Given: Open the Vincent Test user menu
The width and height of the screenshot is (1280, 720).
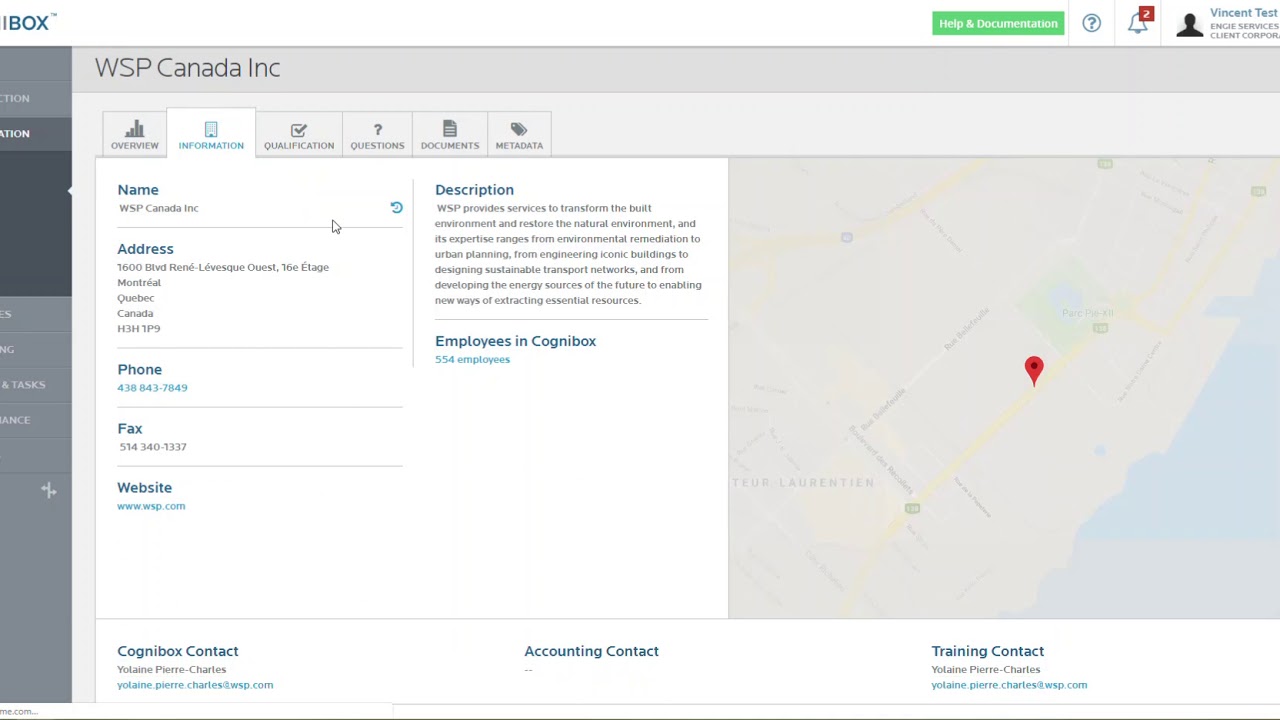Looking at the screenshot, I should pyautogui.click(x=1243, y=14).
